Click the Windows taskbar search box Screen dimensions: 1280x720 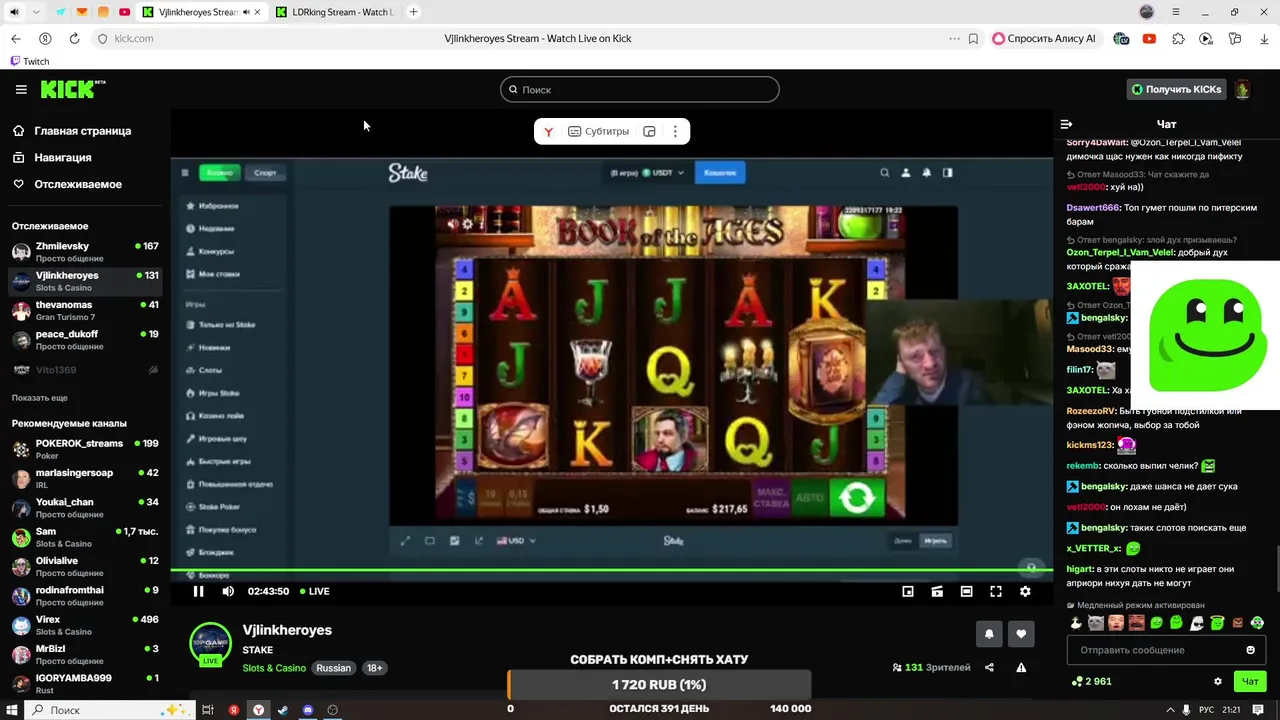point(108,710)
